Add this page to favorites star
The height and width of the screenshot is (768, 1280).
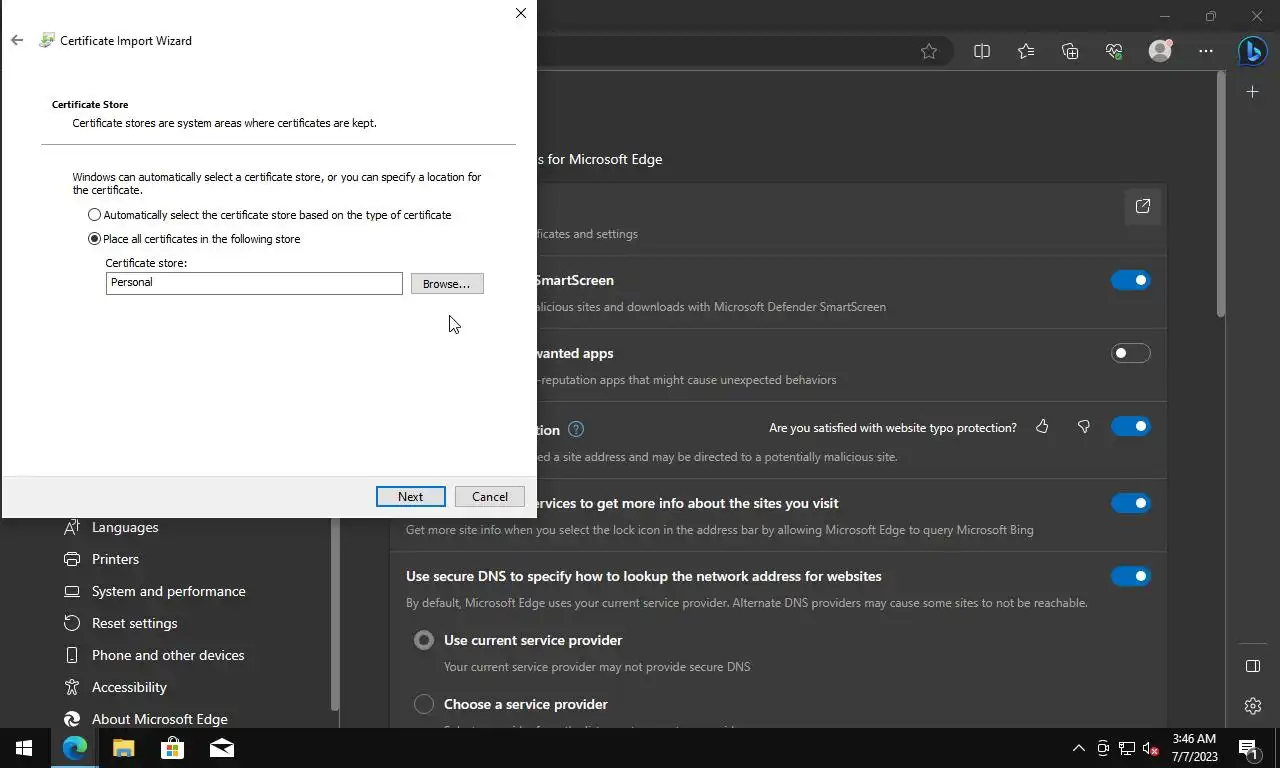[929, 51]
